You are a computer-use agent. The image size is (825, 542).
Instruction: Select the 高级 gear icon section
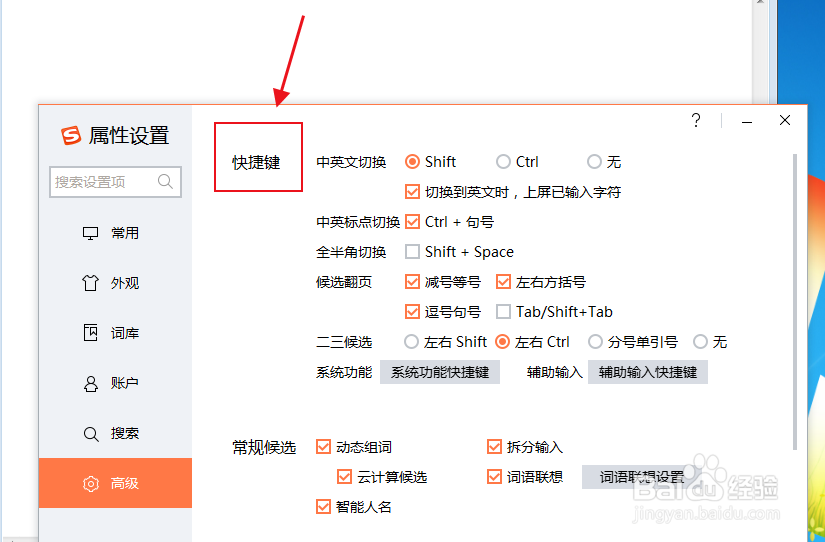[90, 484]
